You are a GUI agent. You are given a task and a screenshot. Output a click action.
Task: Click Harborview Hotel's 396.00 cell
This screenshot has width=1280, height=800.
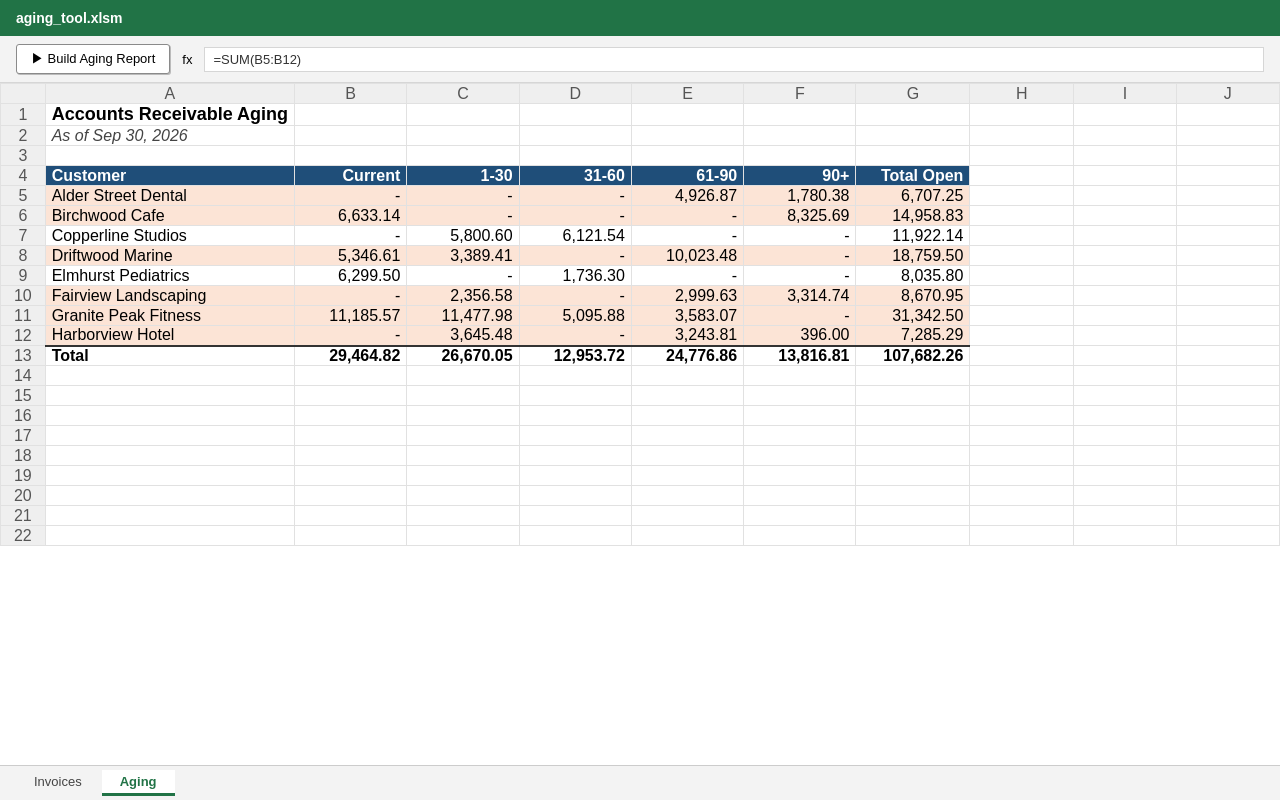(x=800, y=335)
